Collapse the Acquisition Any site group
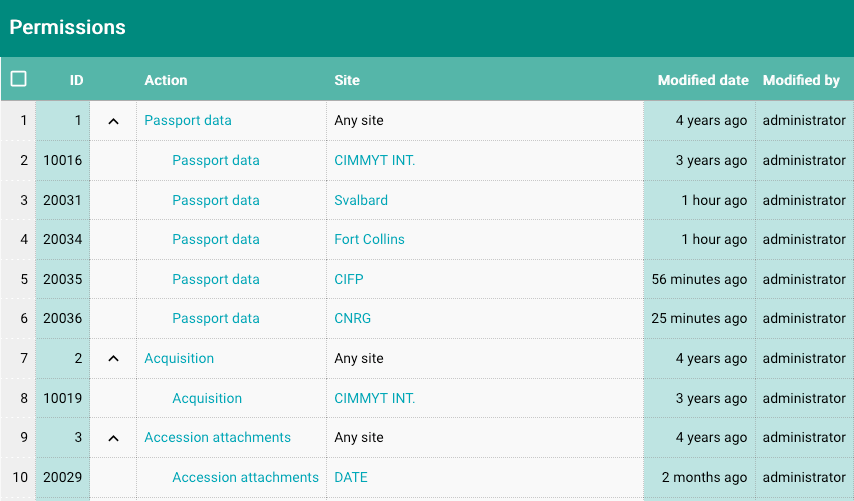The height and width of the screenshot is (501, 854). coord(113,358)
